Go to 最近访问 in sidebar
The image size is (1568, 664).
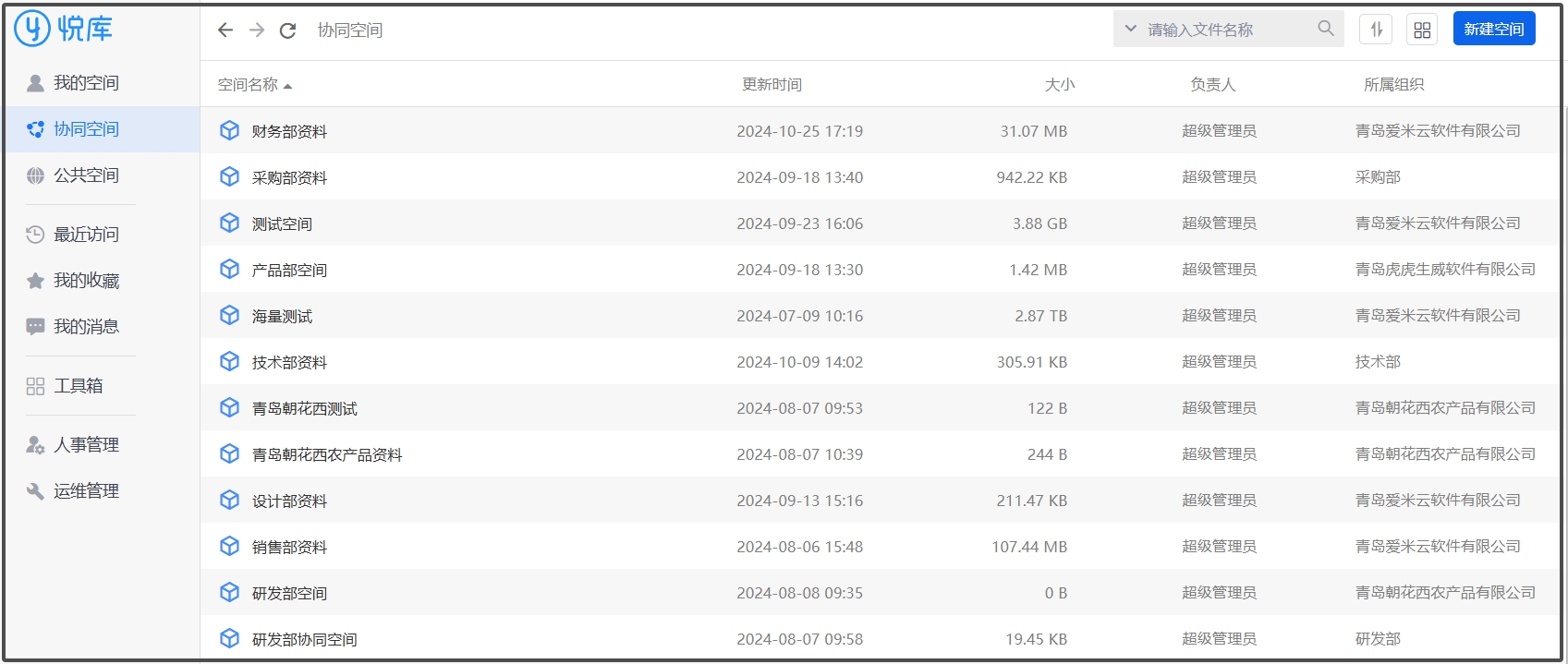pyautogui.click(x=86, y=235)
